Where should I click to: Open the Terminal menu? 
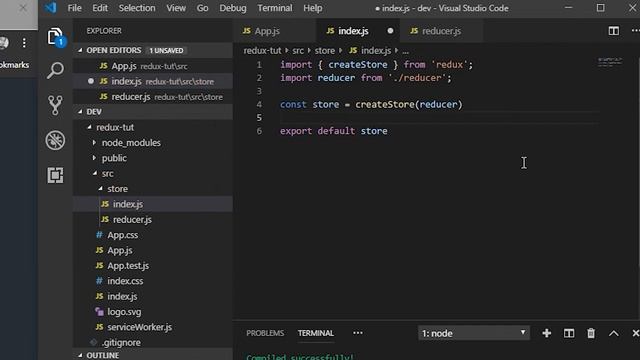[x=275, y=8]
